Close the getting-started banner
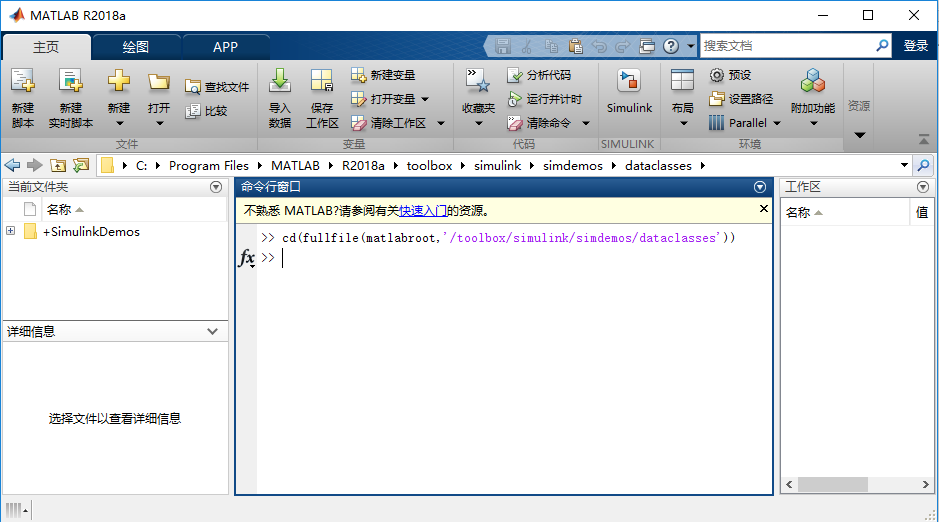Screen dimensions: 939x522 click(x=764, y=208)
